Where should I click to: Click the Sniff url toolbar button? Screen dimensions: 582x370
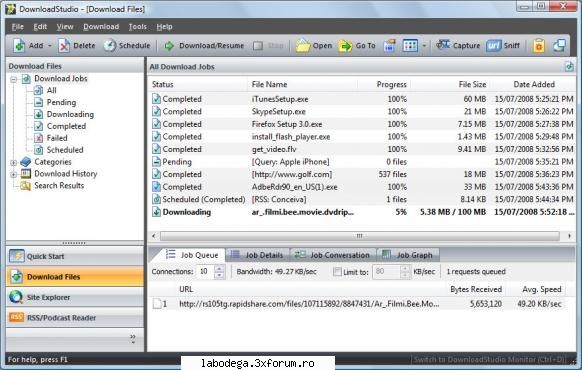[503, 46]
